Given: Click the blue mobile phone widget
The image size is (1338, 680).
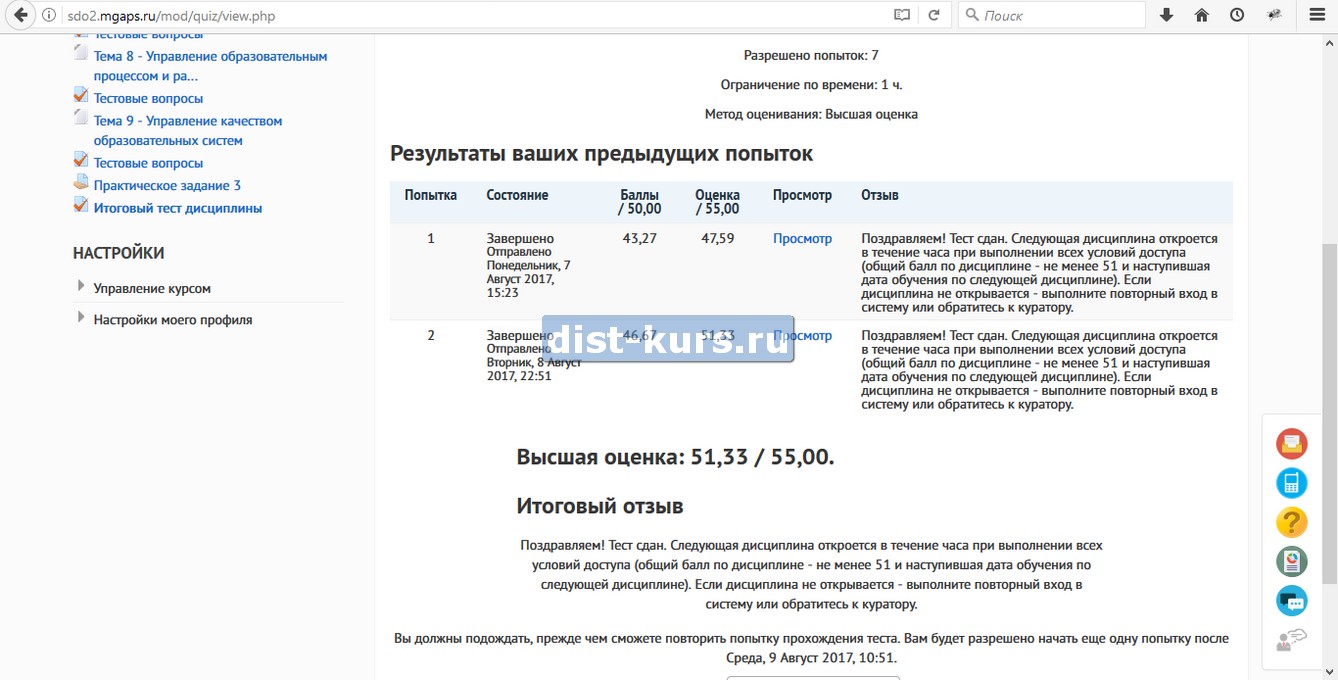Looking at the screenshot, I should [1292, 483].
